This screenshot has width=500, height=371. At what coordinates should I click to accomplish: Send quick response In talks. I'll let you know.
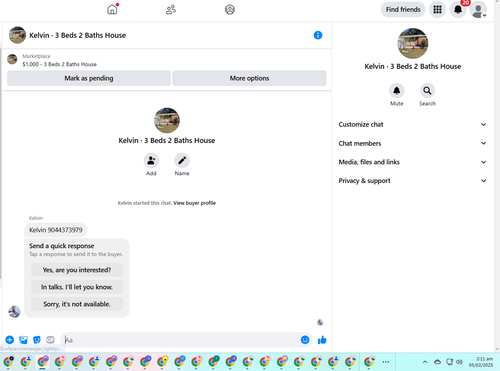point(77,287)
